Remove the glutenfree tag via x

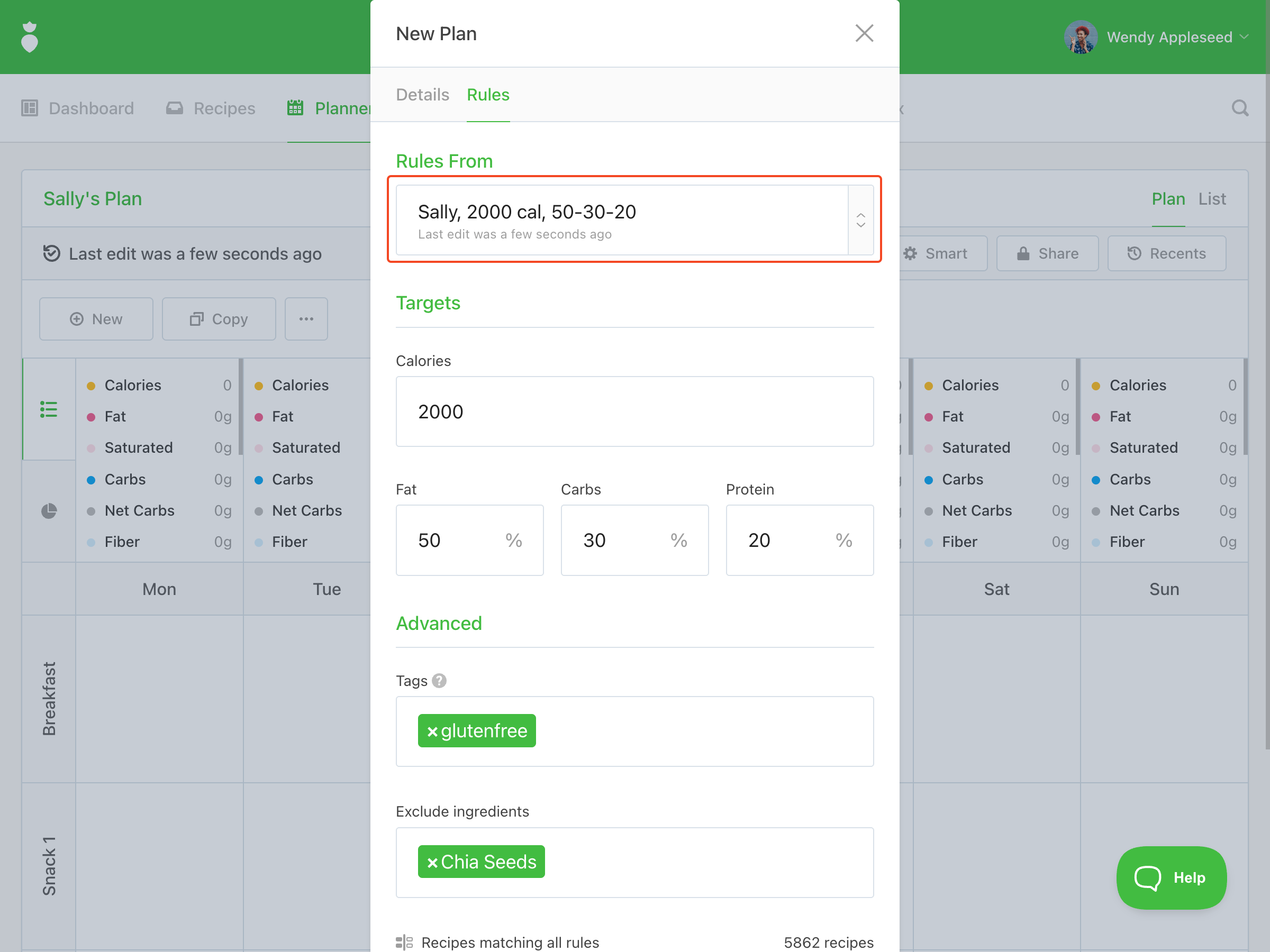point(432,731)
